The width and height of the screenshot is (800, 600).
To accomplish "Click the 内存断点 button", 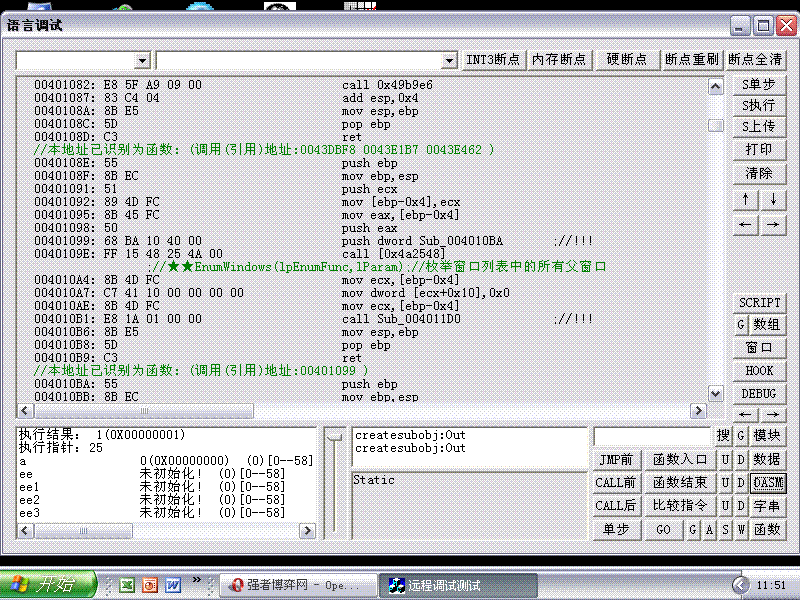I will point(559,60).
